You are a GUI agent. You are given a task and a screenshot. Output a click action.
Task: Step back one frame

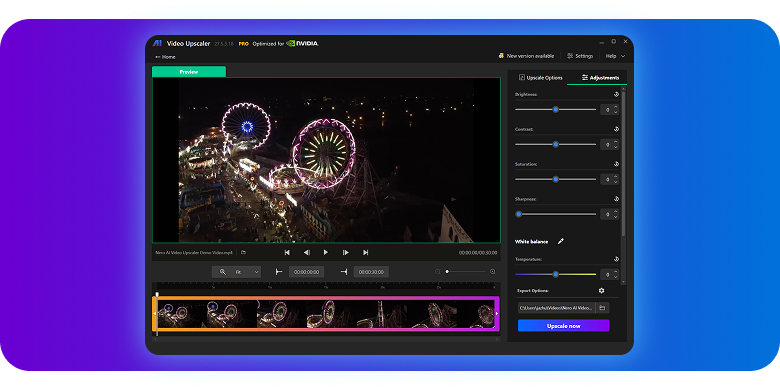(307, 253)
